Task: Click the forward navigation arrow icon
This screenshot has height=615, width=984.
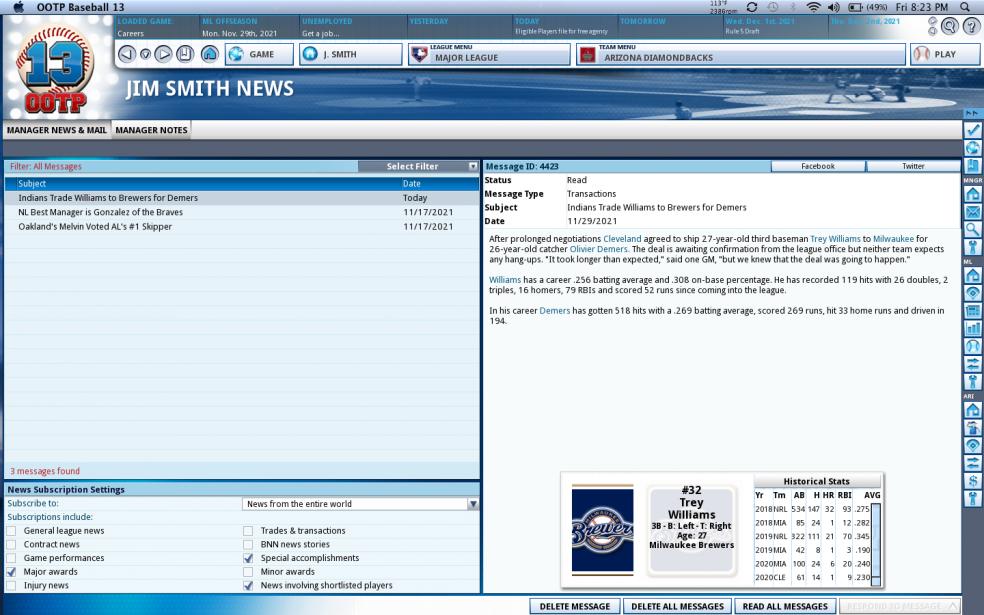Action: 163,55
